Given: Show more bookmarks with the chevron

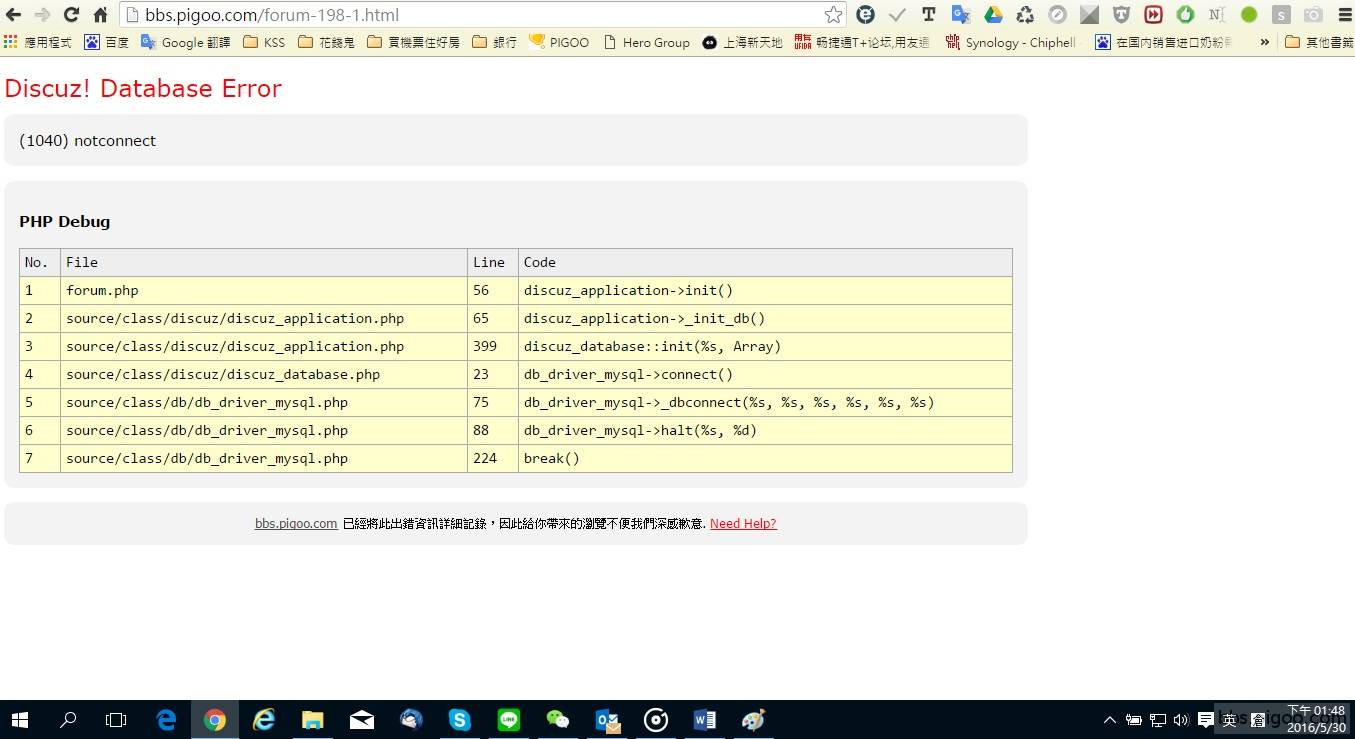Looking at the screenshot, I should click(1264, 42).
